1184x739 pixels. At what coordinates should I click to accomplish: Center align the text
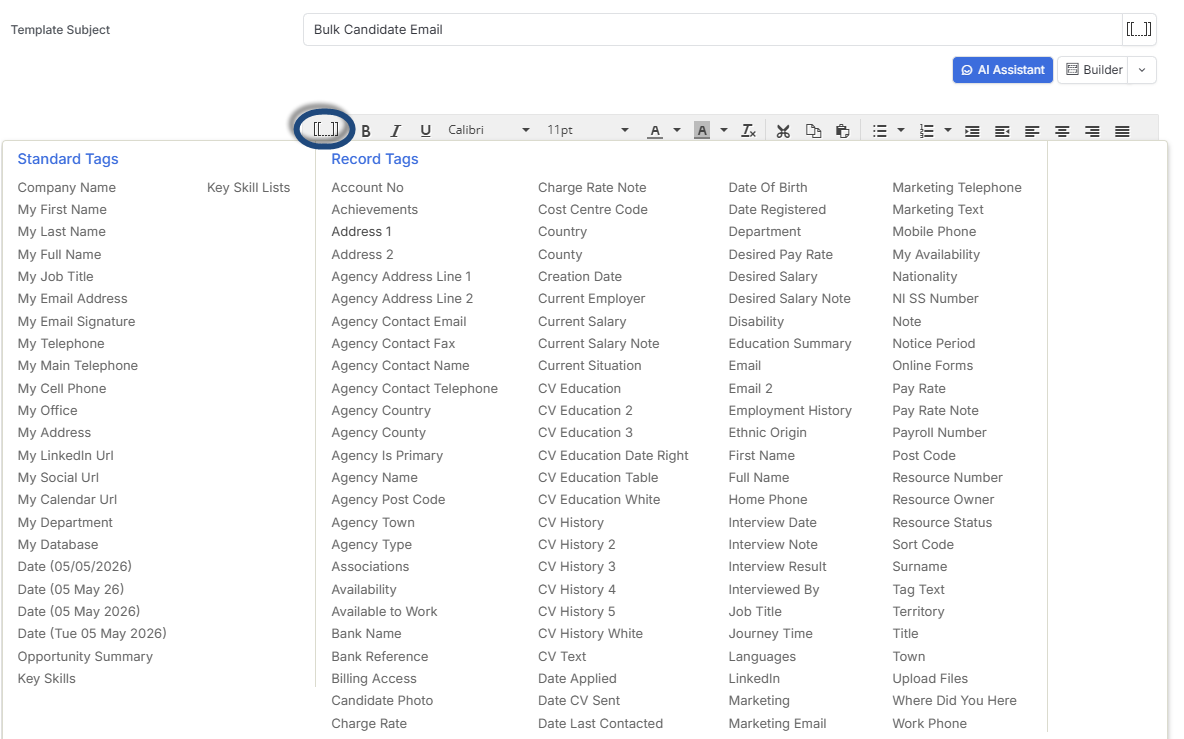point(1062,131)
